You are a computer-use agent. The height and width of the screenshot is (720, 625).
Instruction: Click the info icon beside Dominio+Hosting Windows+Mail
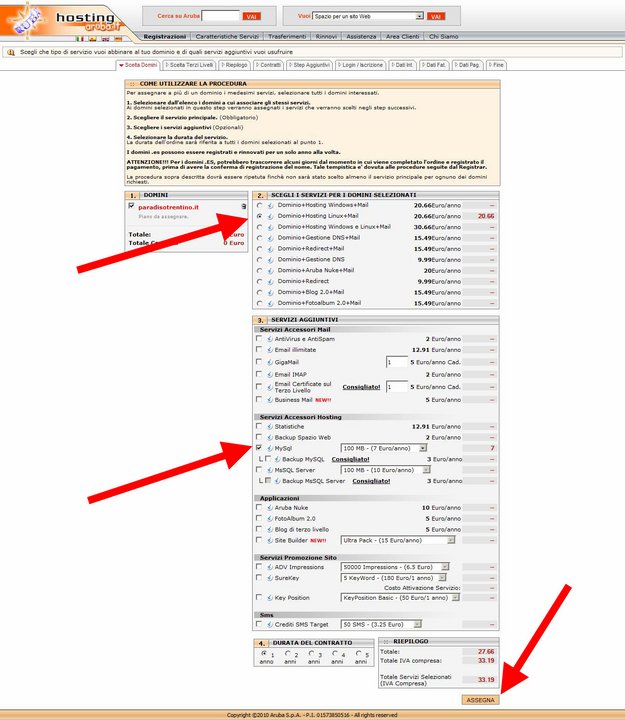click(x=270, y=205)
